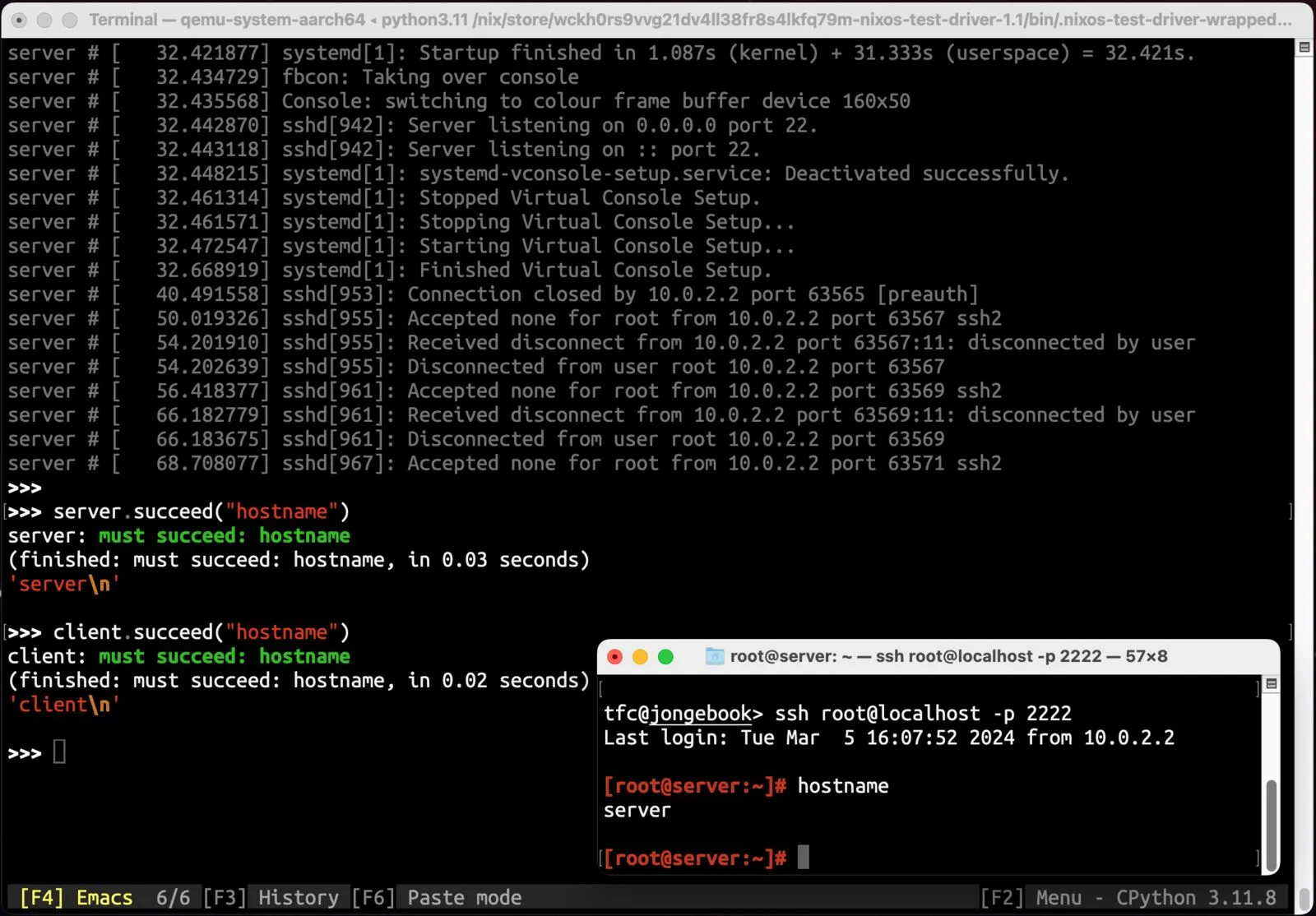Click the blue terminal proxy icon in ssh window titlebar

[x=712, y=656]
